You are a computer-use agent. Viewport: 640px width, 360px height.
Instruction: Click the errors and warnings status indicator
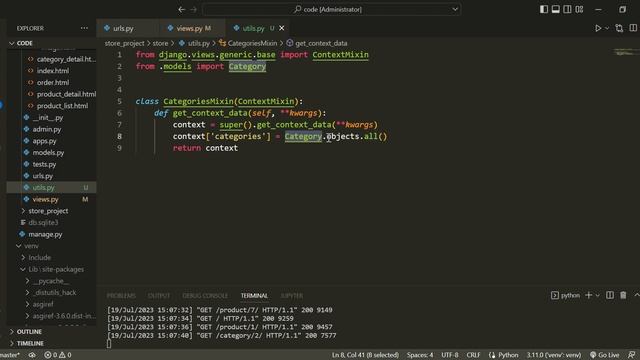[58, 355]
